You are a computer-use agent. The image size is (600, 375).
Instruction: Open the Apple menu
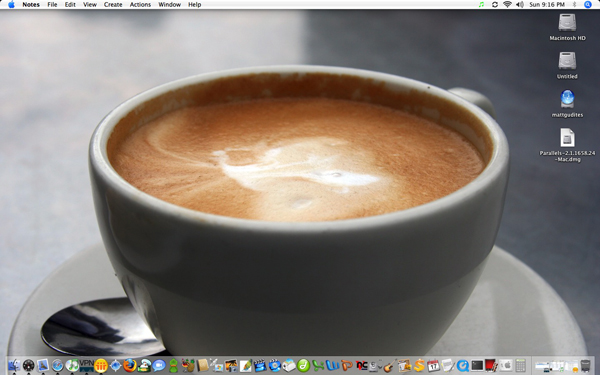(x=11, y=5)
